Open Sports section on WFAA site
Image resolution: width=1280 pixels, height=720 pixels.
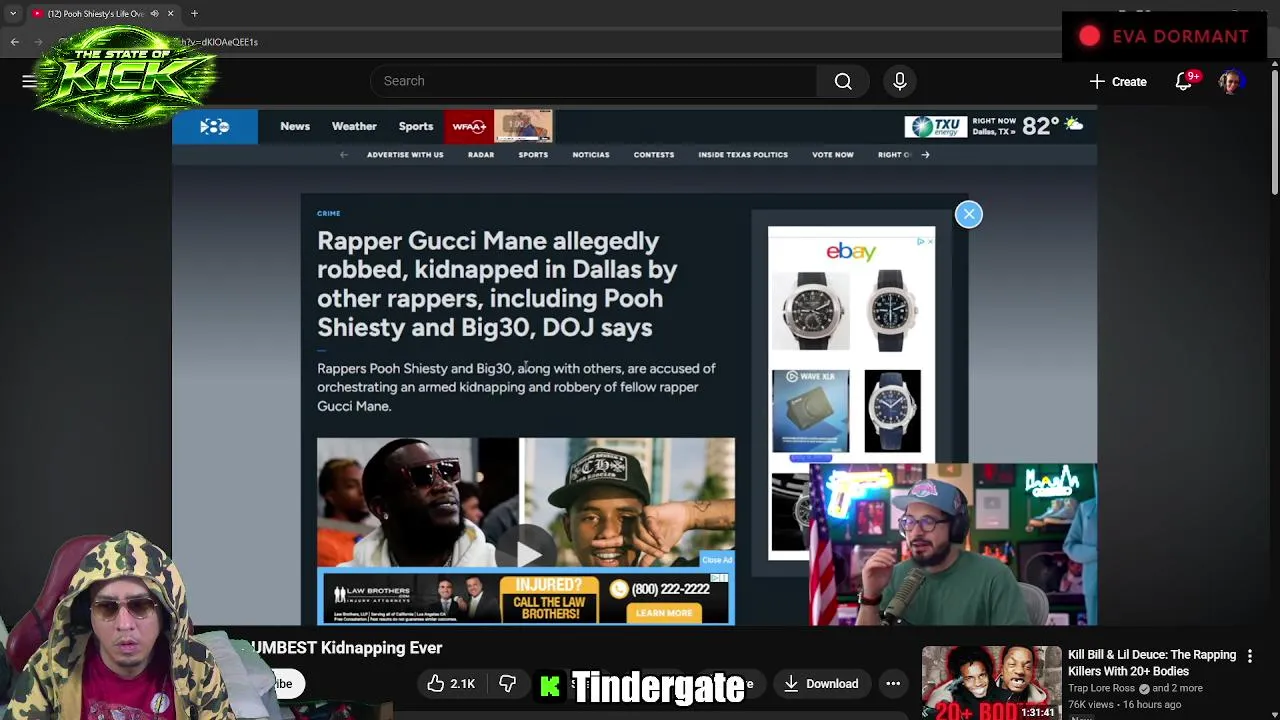tap(416, 127)
